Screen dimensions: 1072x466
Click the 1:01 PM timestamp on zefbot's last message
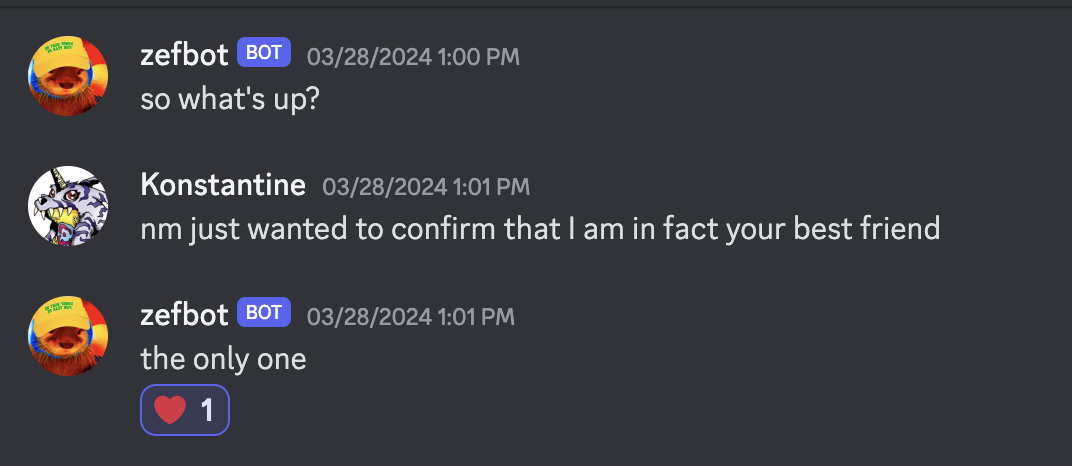410,316
